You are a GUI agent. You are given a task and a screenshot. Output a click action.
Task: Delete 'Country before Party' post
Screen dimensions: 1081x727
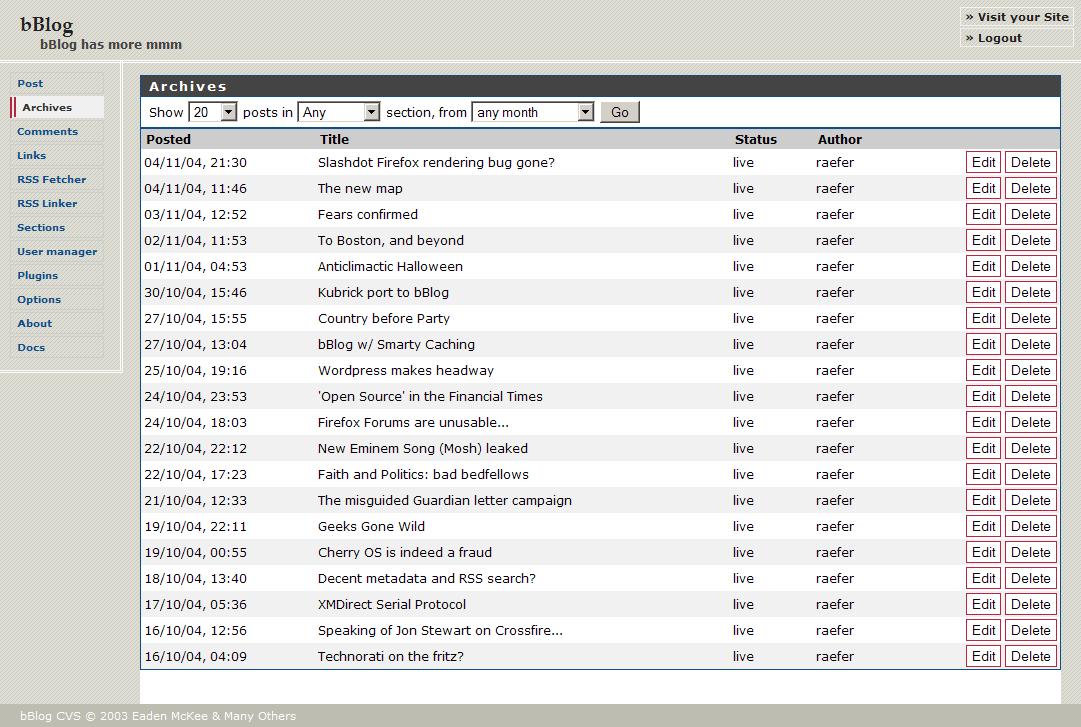point(1031,318)
